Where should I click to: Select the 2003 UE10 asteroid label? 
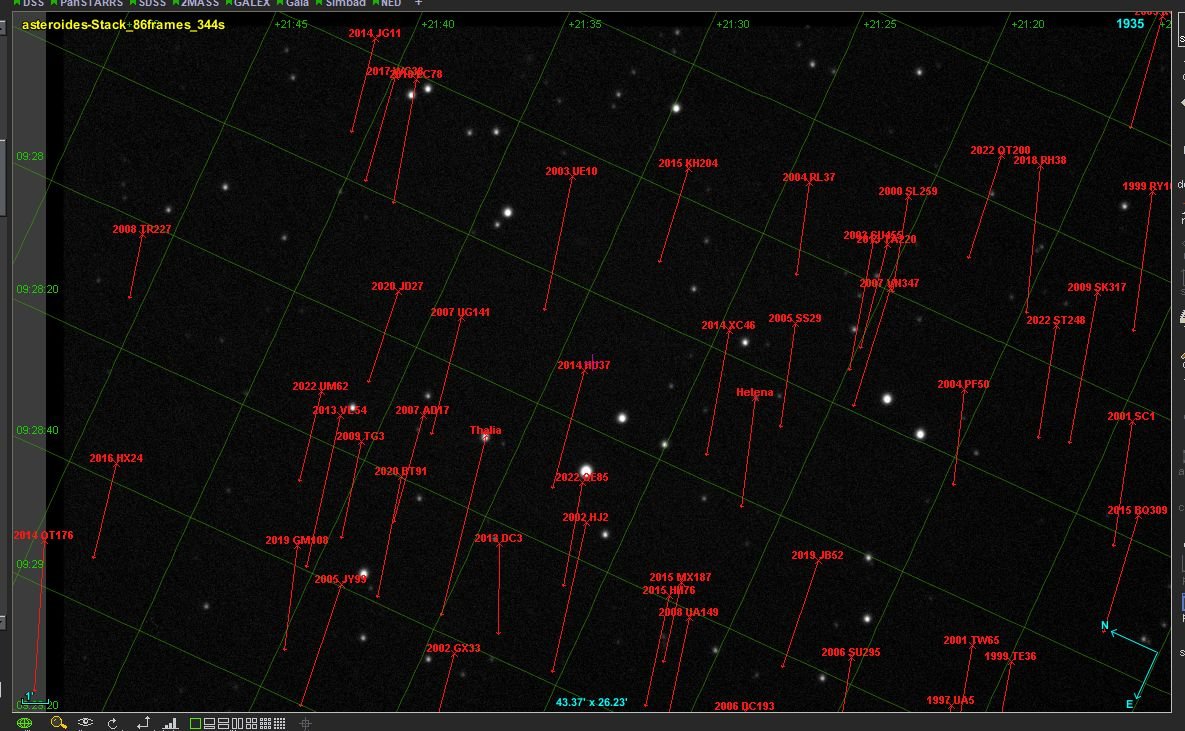pos(571,172)
